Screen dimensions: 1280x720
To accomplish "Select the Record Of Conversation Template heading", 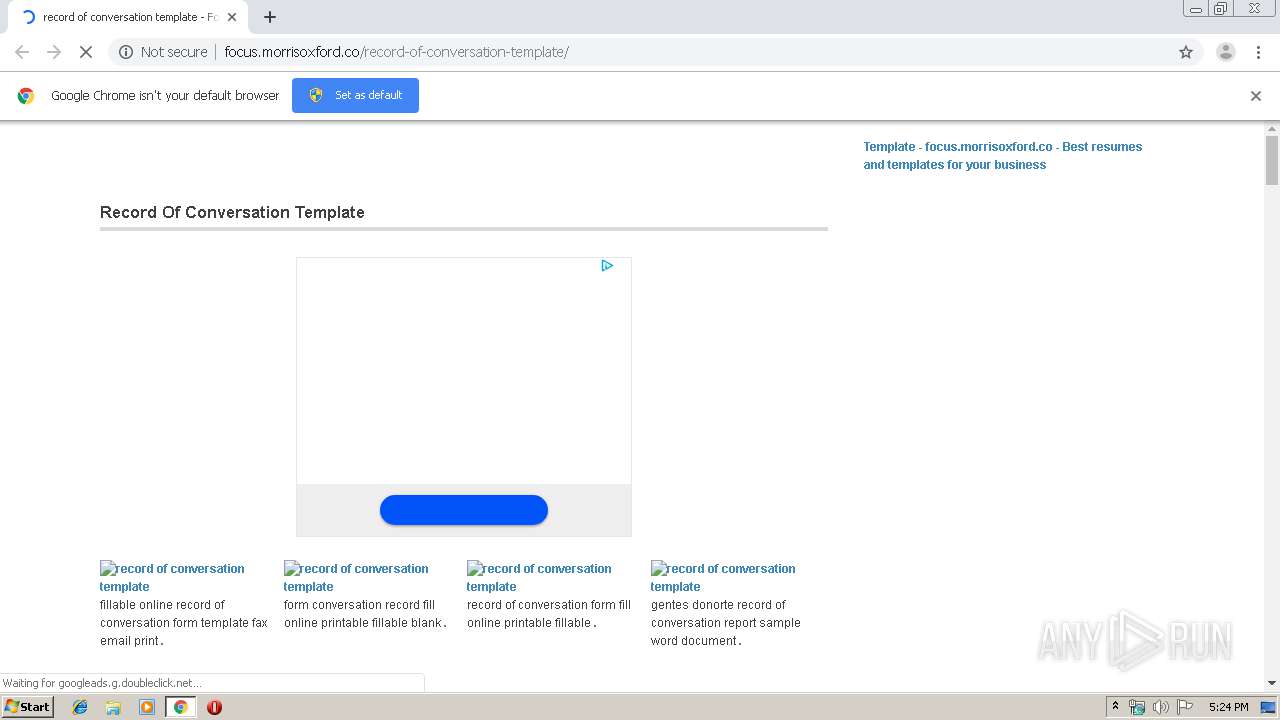I will [232, 212].
